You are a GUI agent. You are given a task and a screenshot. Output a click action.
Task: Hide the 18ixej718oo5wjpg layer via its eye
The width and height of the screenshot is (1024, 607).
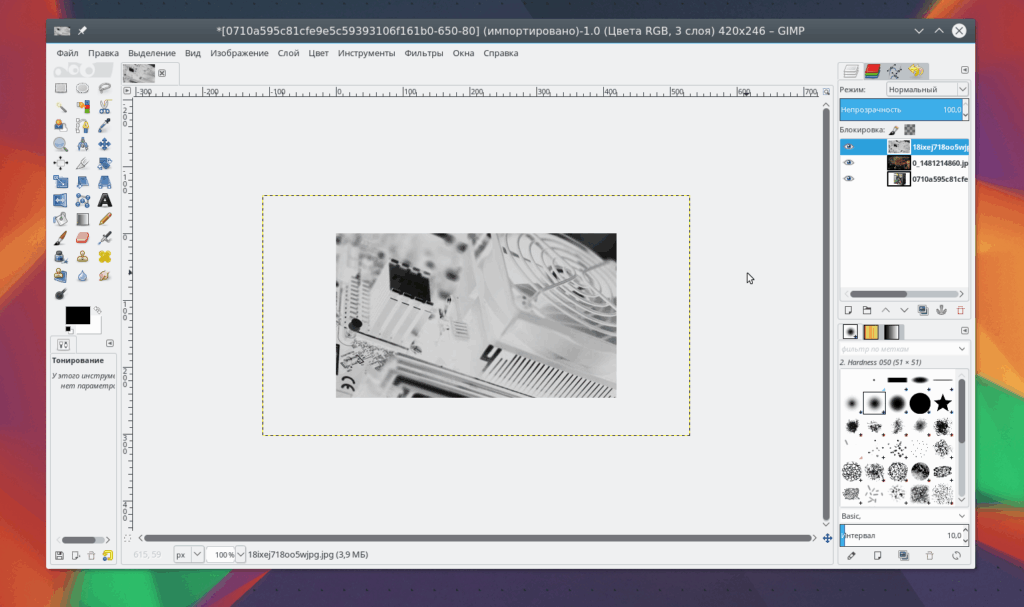tap(848, 147)
